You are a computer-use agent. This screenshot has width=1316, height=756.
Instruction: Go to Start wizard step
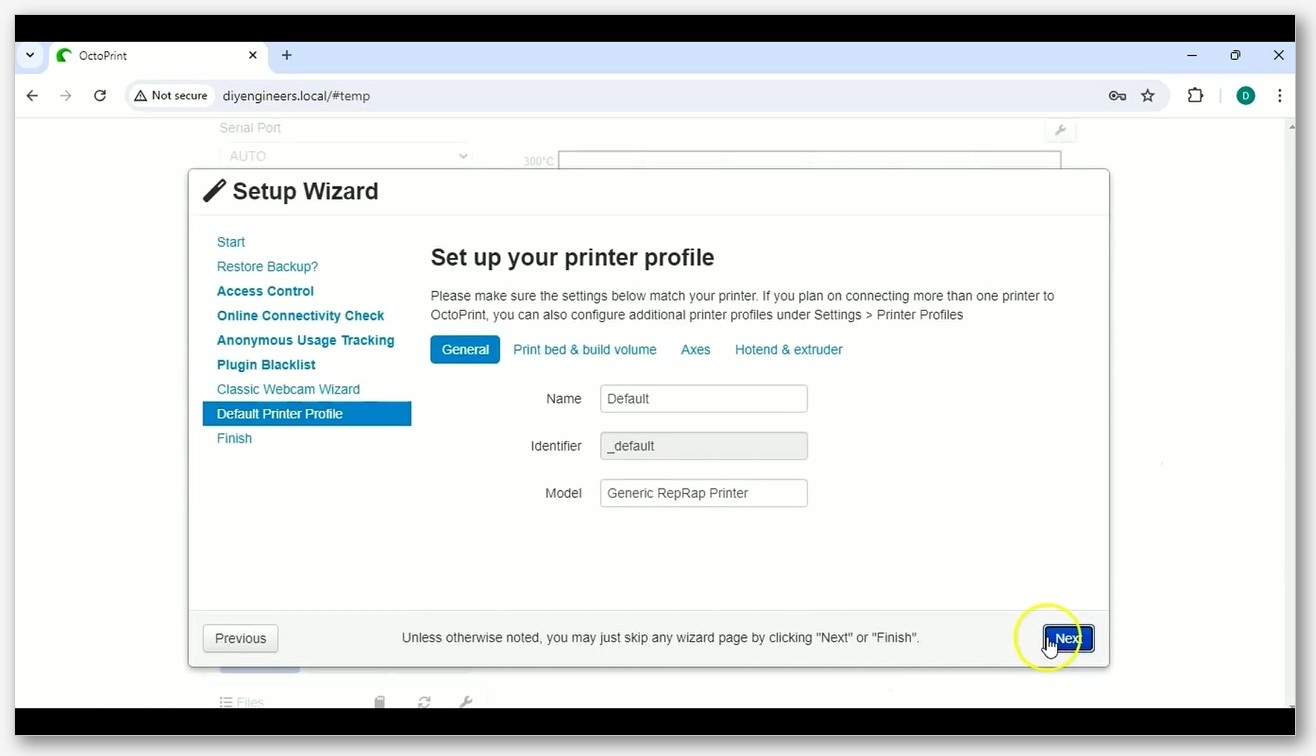point(231,242)
